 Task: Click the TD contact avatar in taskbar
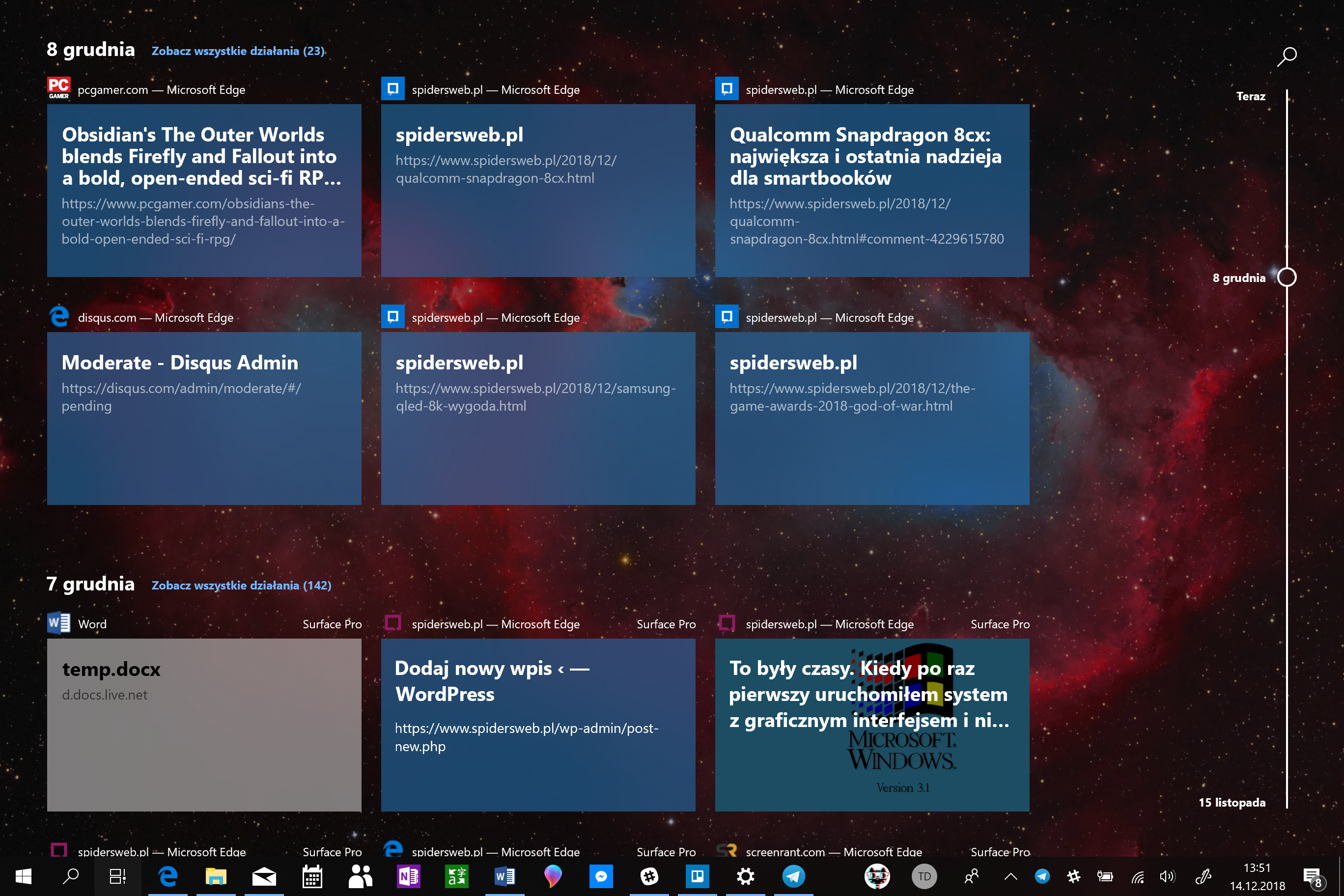pos(924,876)
